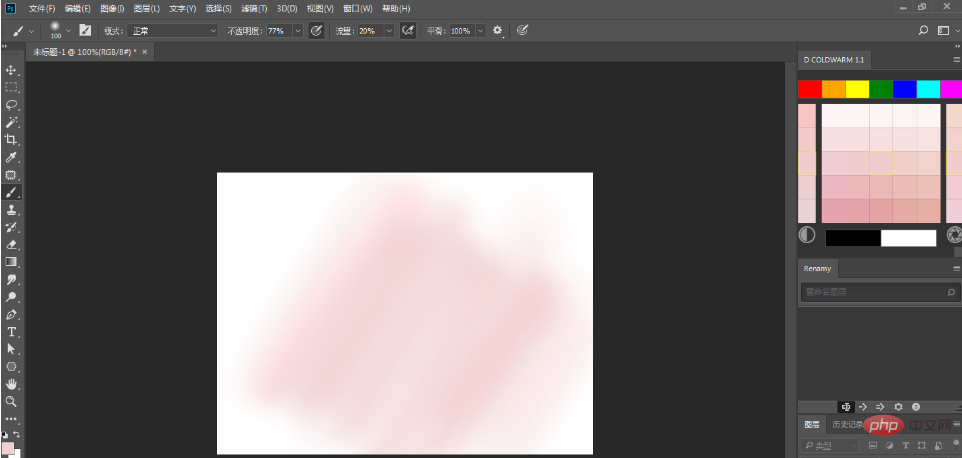Select the Move tool
This screenshot has height=458, width=962.
coord(11,70)
